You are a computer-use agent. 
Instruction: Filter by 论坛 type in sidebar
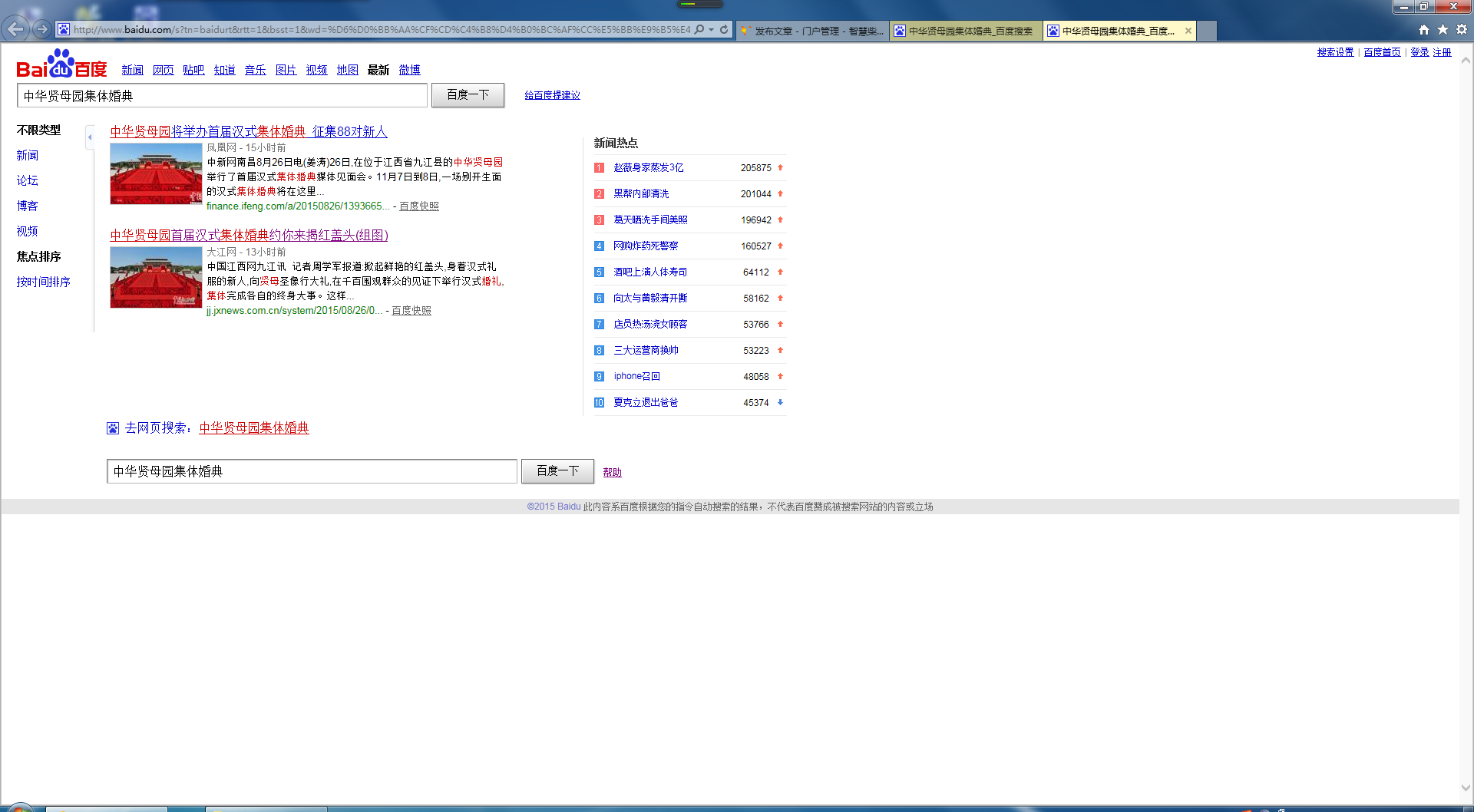pyautogui.click(x=27, y=180)
